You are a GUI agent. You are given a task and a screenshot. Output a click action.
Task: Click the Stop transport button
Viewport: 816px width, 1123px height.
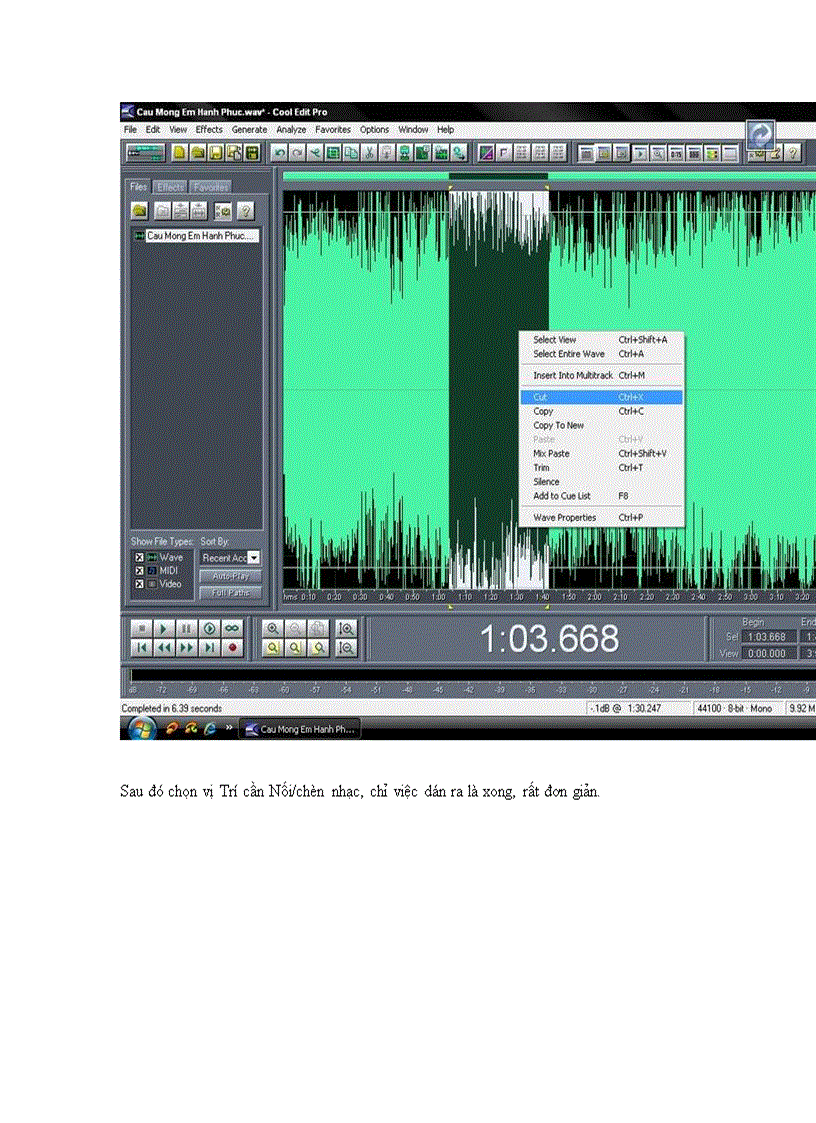(141, 628)
